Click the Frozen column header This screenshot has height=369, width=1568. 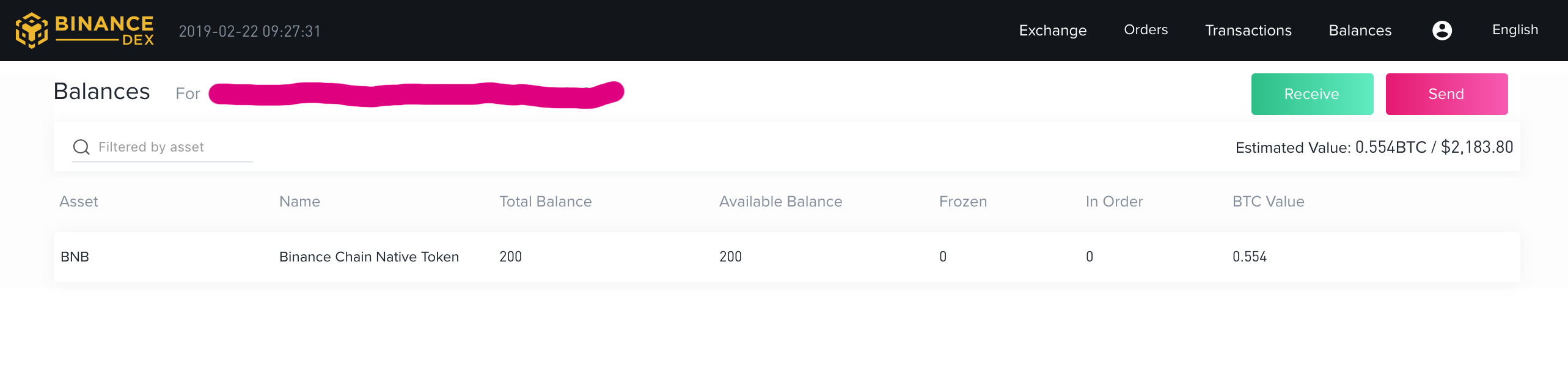[x=962, y=202]
